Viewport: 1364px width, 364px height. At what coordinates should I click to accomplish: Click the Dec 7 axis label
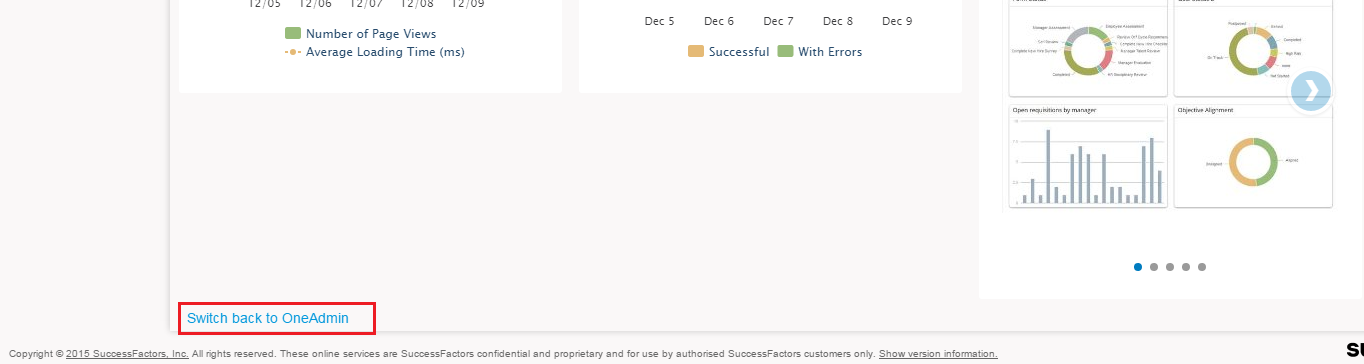pyautogui.click(x=778, y=21)
